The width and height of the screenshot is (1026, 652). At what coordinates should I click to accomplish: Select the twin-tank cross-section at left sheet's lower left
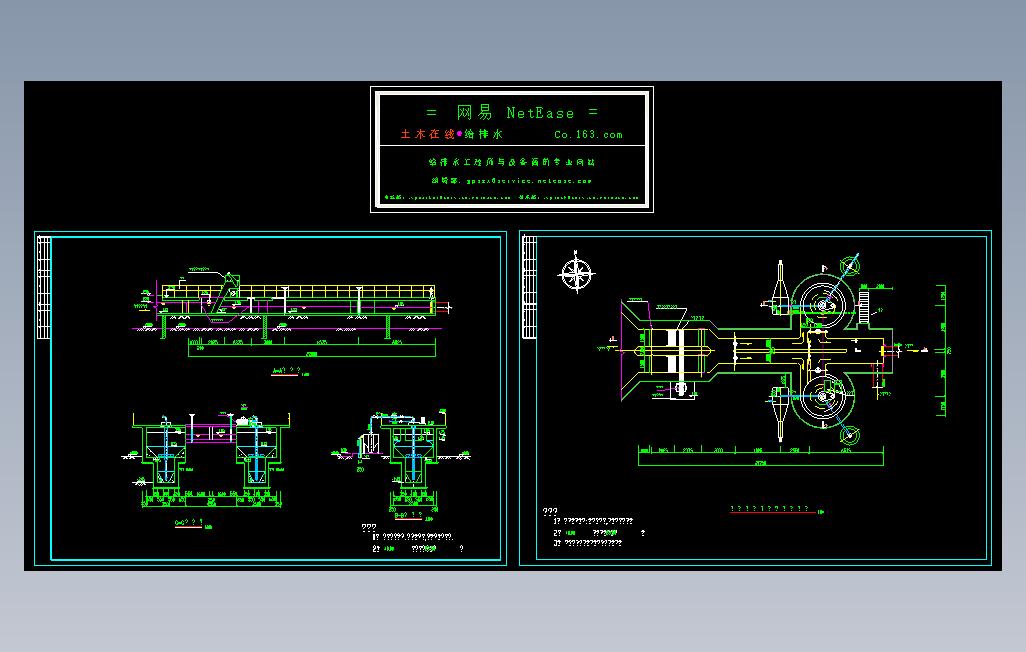coord(208,458)
